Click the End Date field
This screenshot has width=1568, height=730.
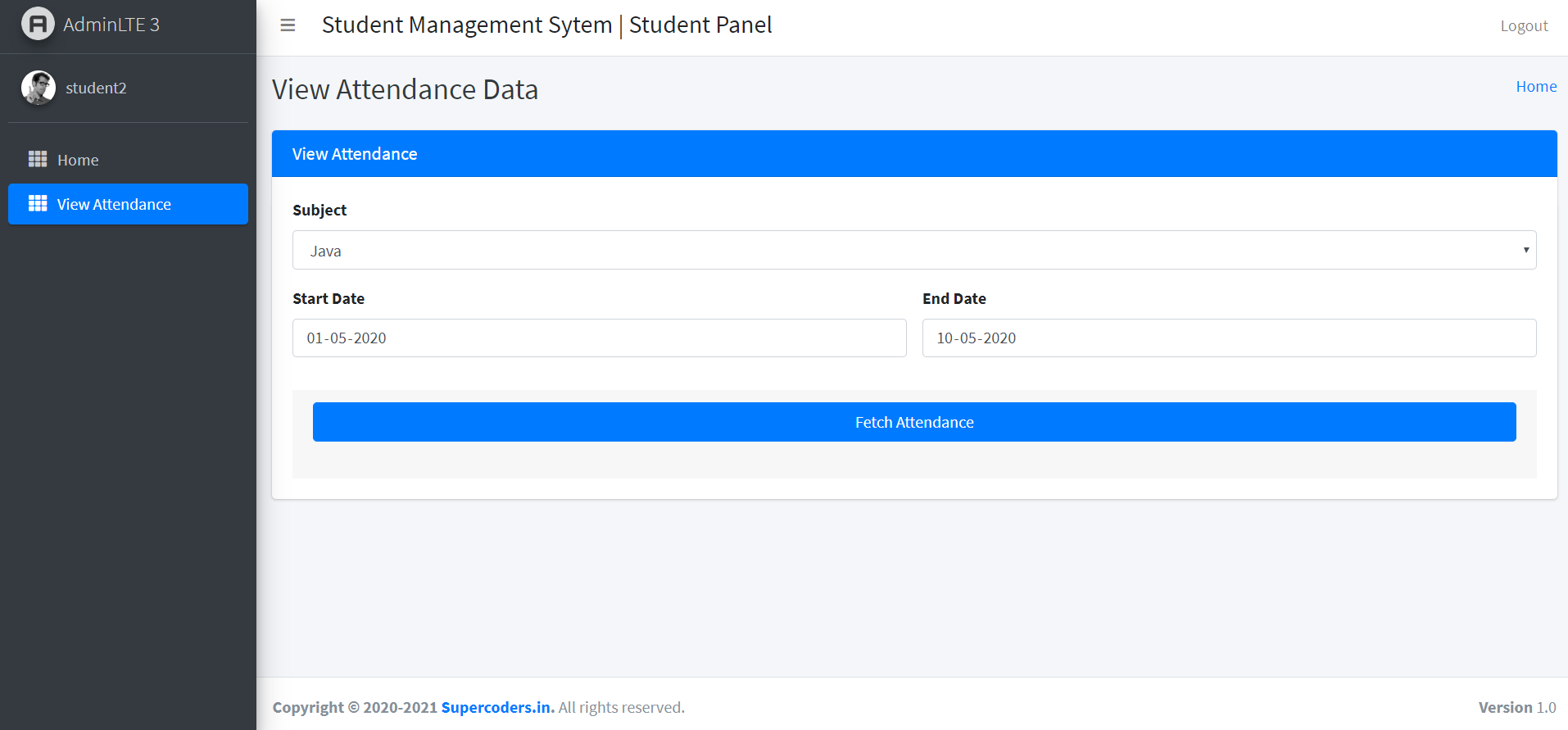click(1230, 338)
